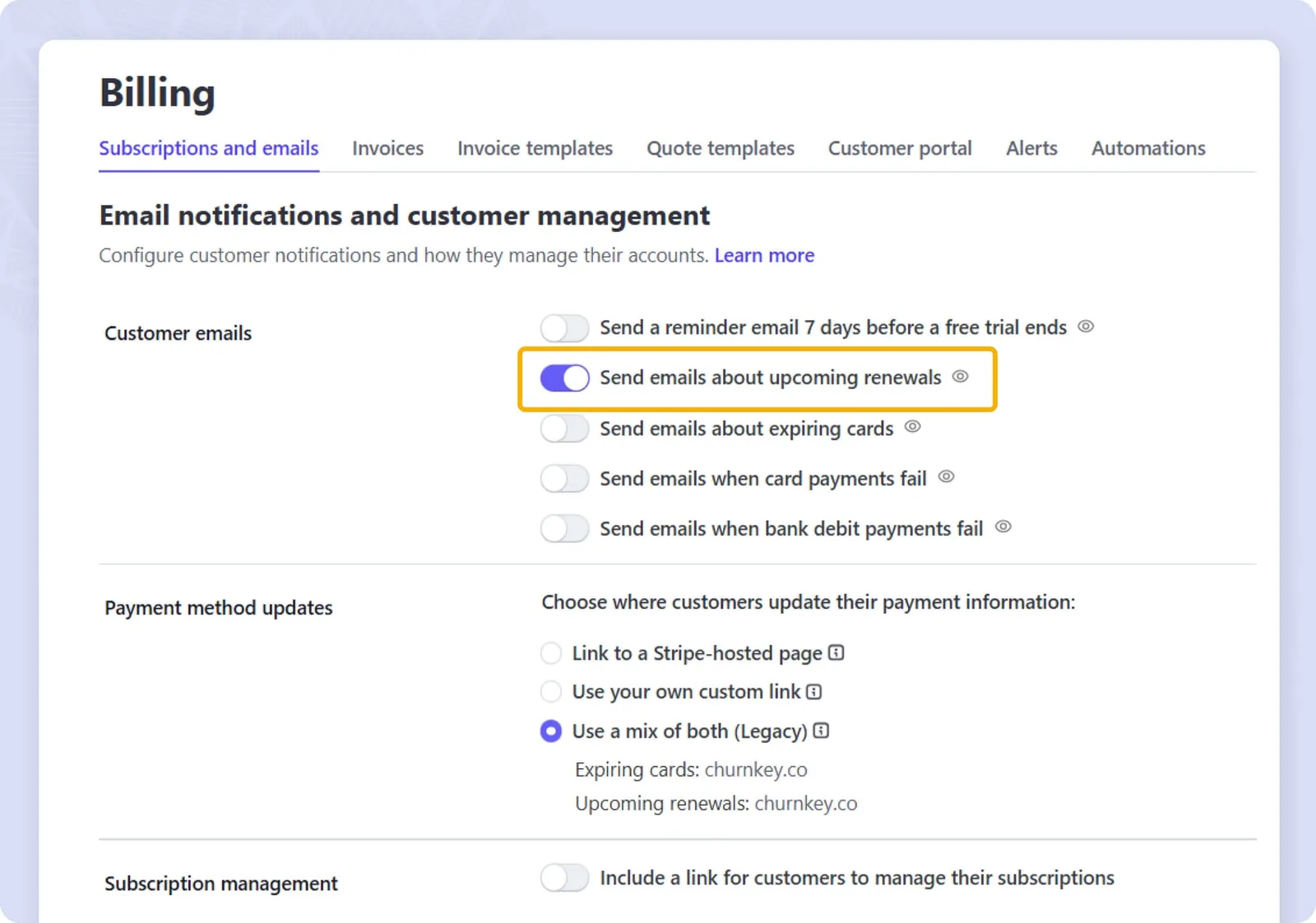Open the Customer portal tab

coord(900,148)
